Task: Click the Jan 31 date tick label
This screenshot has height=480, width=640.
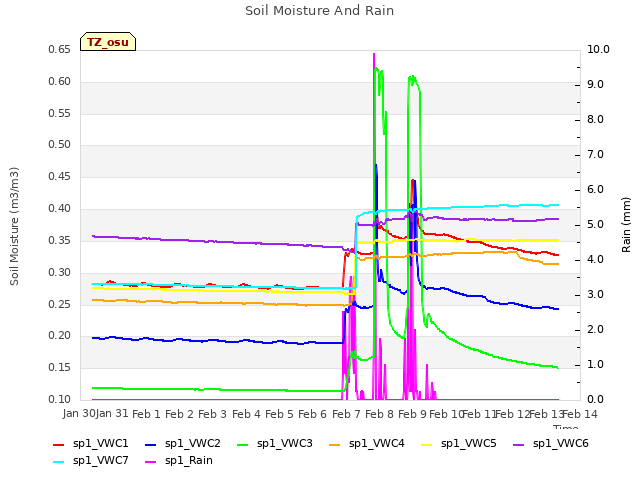Action: pyautogui.click(x=112, y=413)
